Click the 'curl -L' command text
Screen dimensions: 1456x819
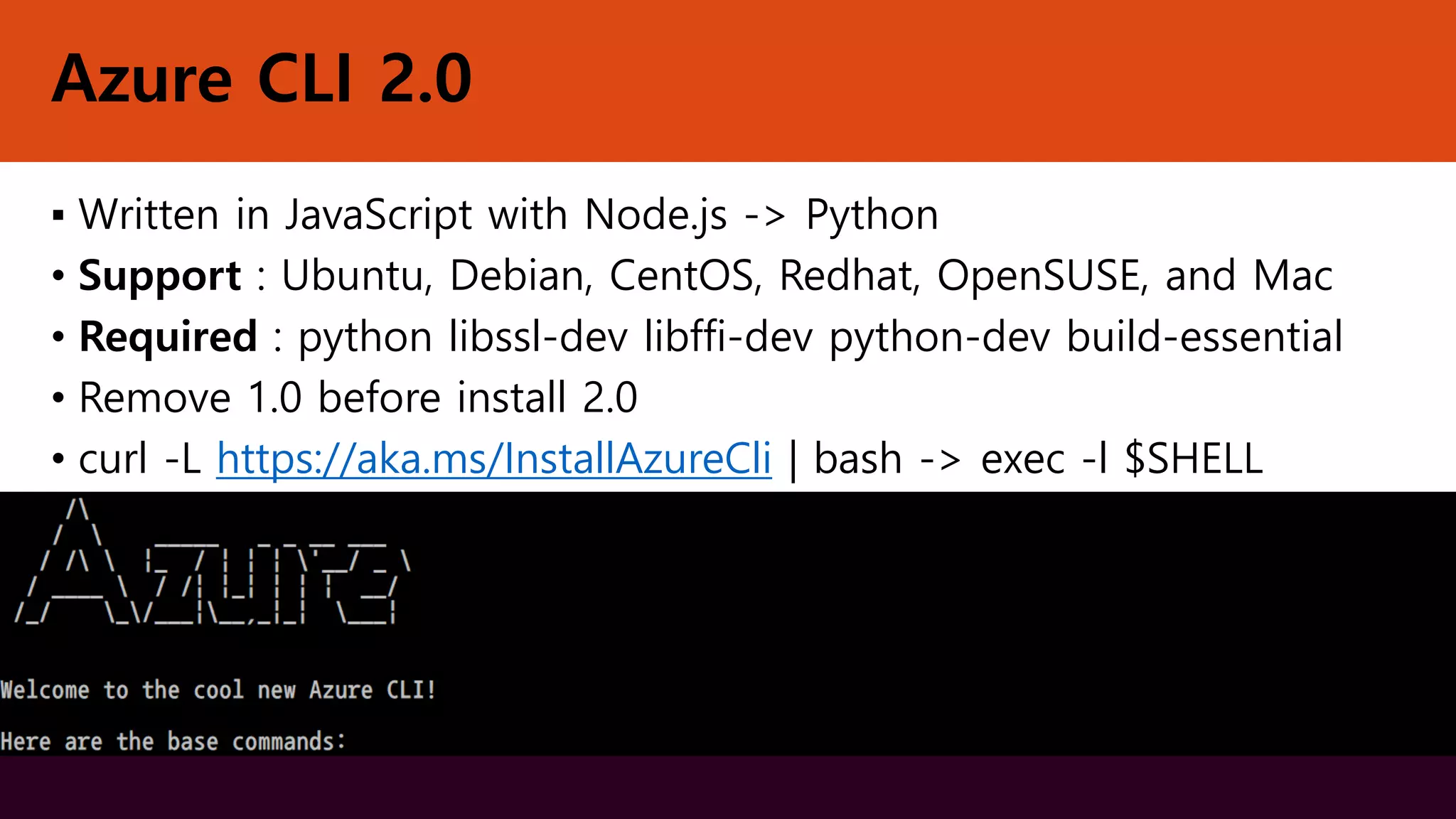[140, 459]
